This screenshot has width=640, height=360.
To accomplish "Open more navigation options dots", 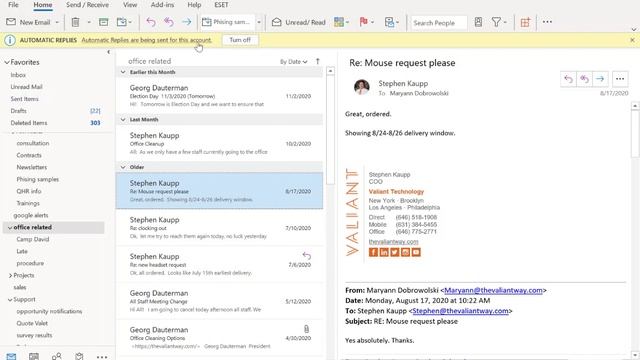I will tap(102, 357).
